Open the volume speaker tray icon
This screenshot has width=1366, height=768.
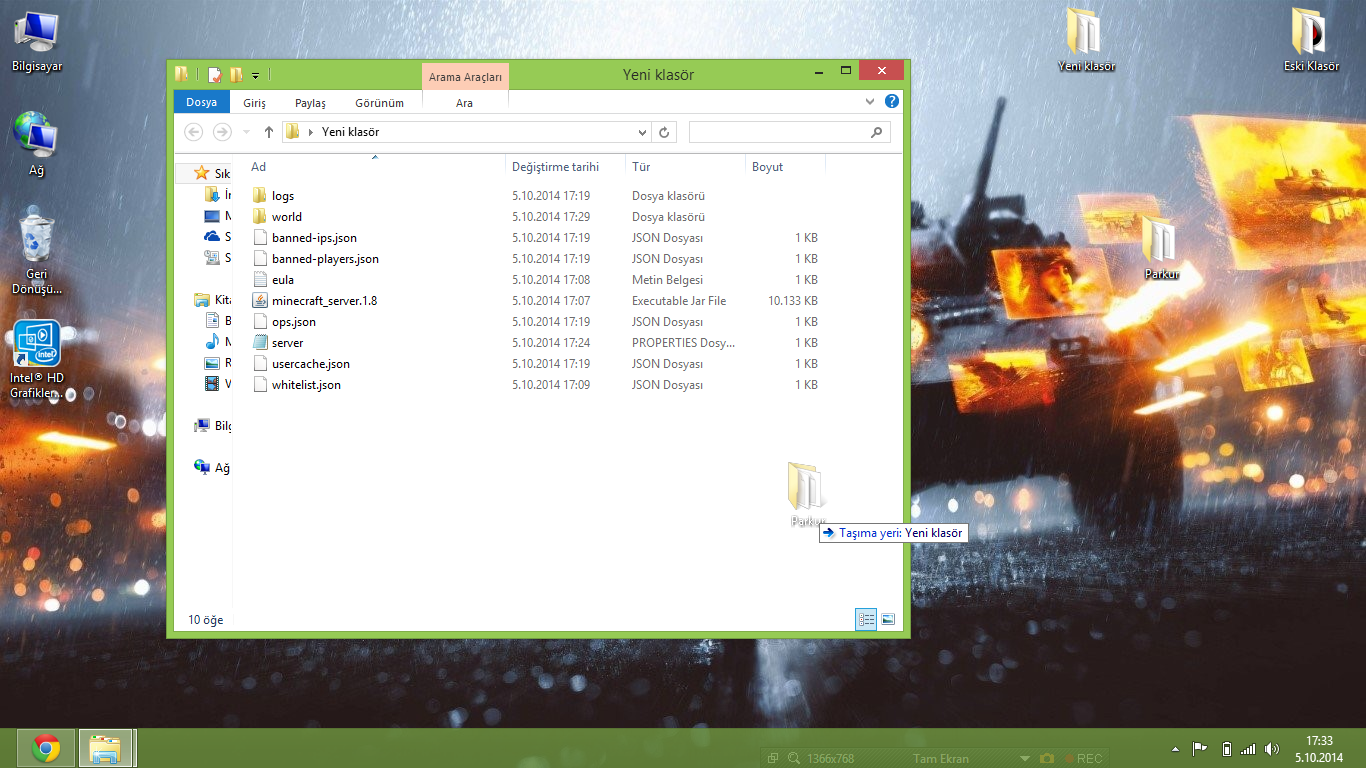1272,749
